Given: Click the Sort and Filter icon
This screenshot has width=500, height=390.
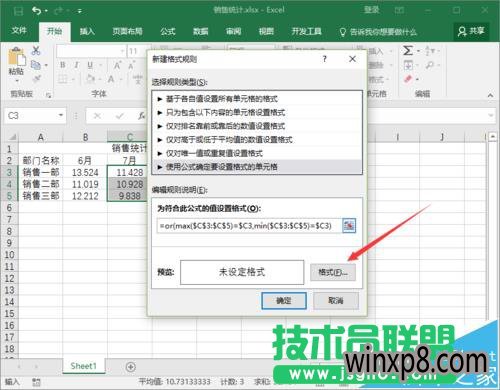Looking at the screenshot, I should click(x=430, y=51).
